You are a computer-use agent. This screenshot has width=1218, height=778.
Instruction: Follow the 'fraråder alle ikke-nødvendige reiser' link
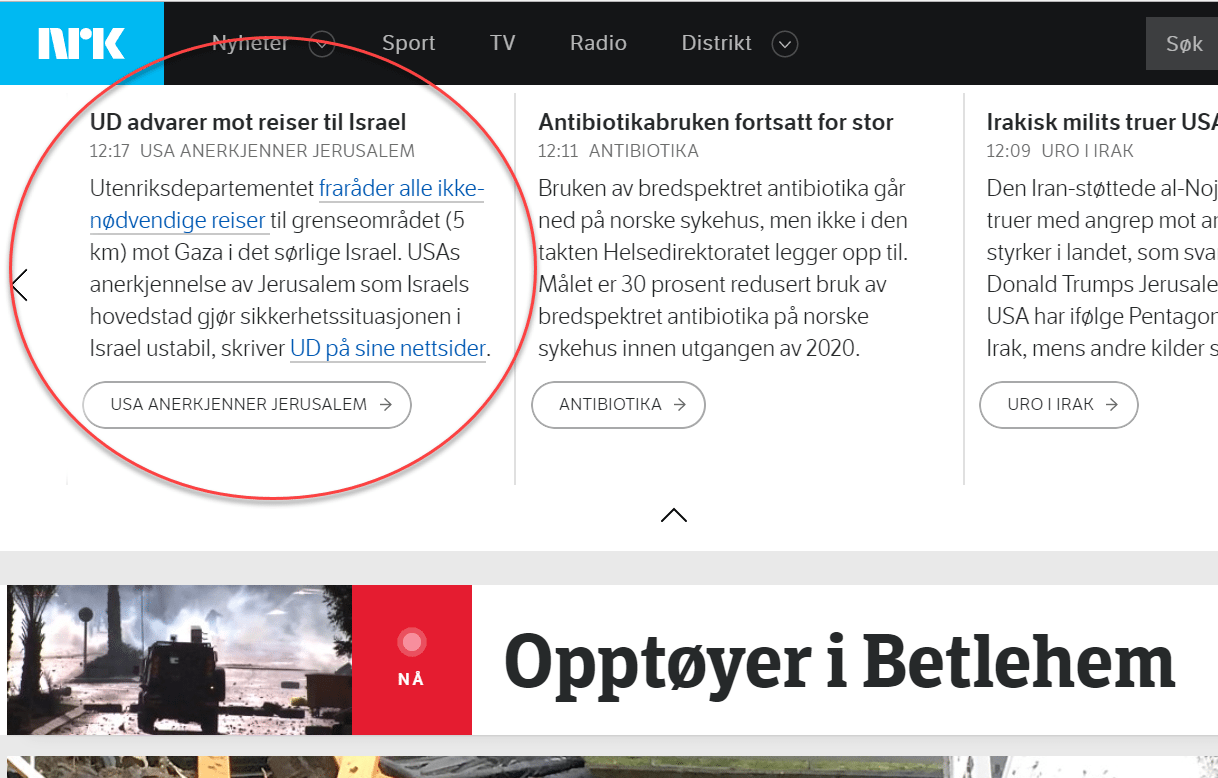pos(400,189)
